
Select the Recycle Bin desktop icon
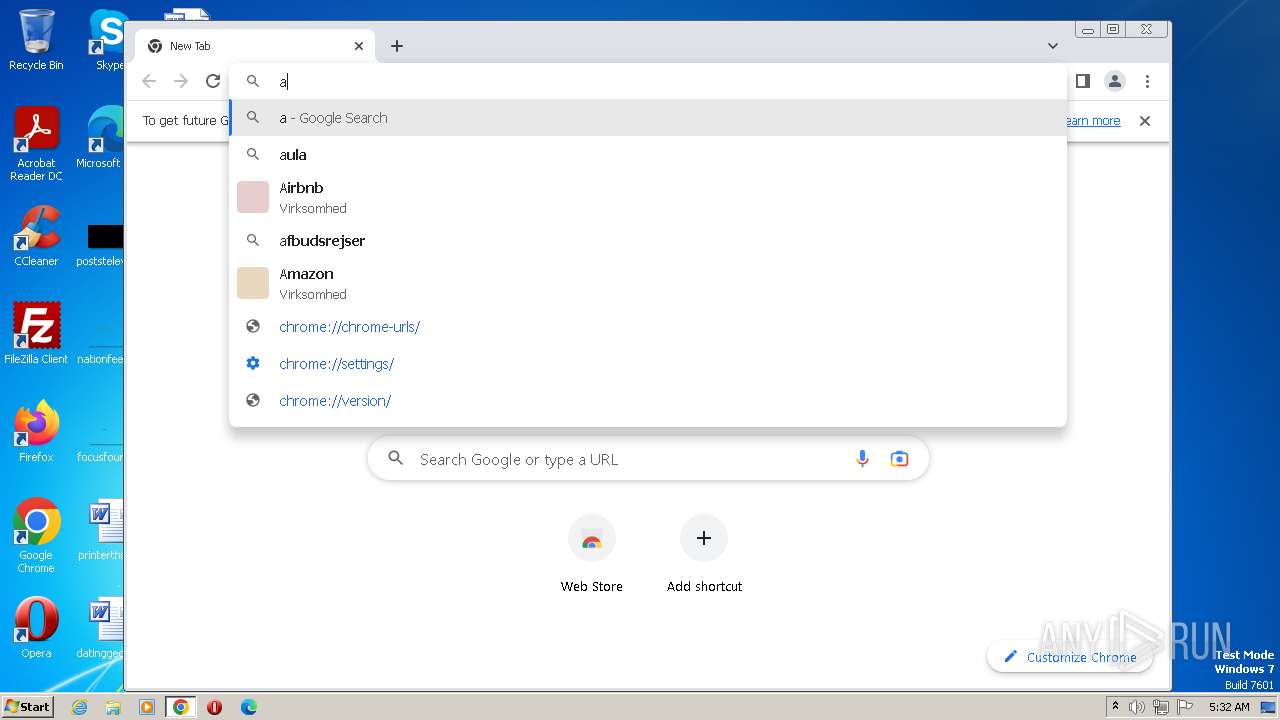pos(36,40)
